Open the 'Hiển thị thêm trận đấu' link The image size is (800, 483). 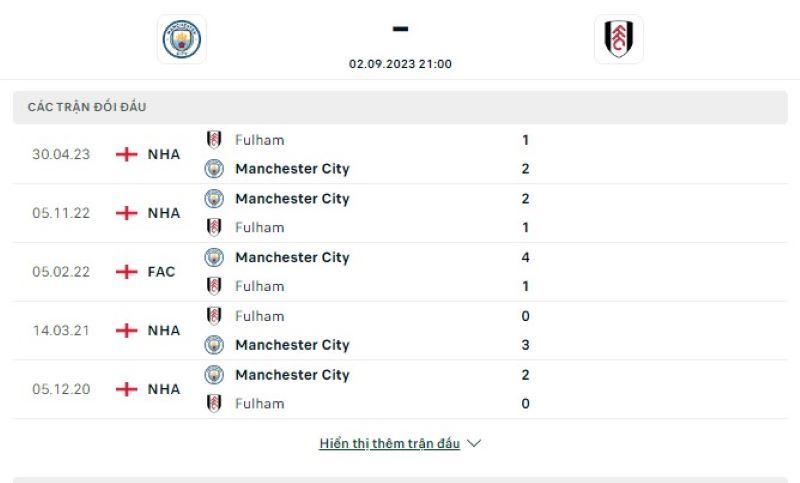point(389,443)
